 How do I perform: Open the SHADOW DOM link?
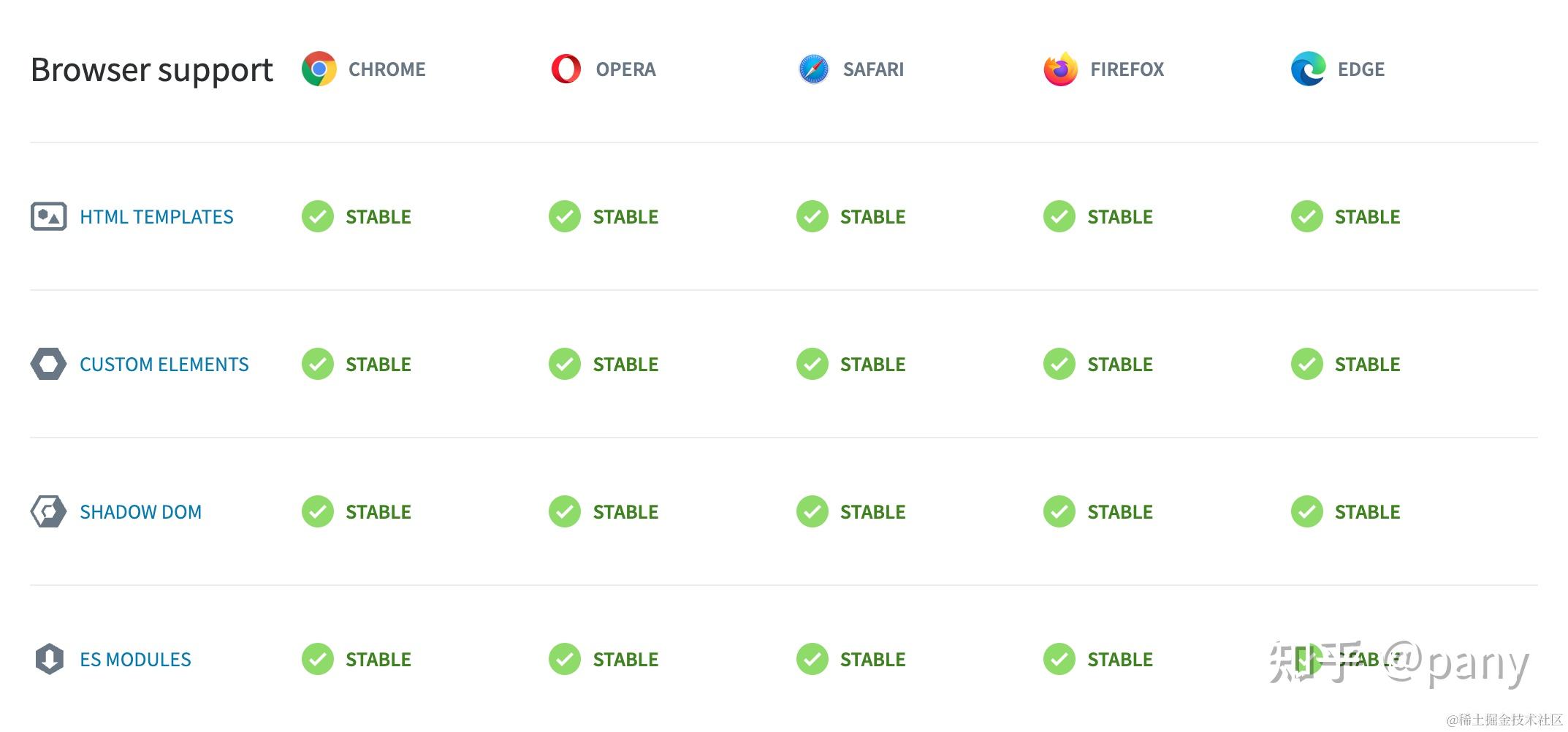140,512
